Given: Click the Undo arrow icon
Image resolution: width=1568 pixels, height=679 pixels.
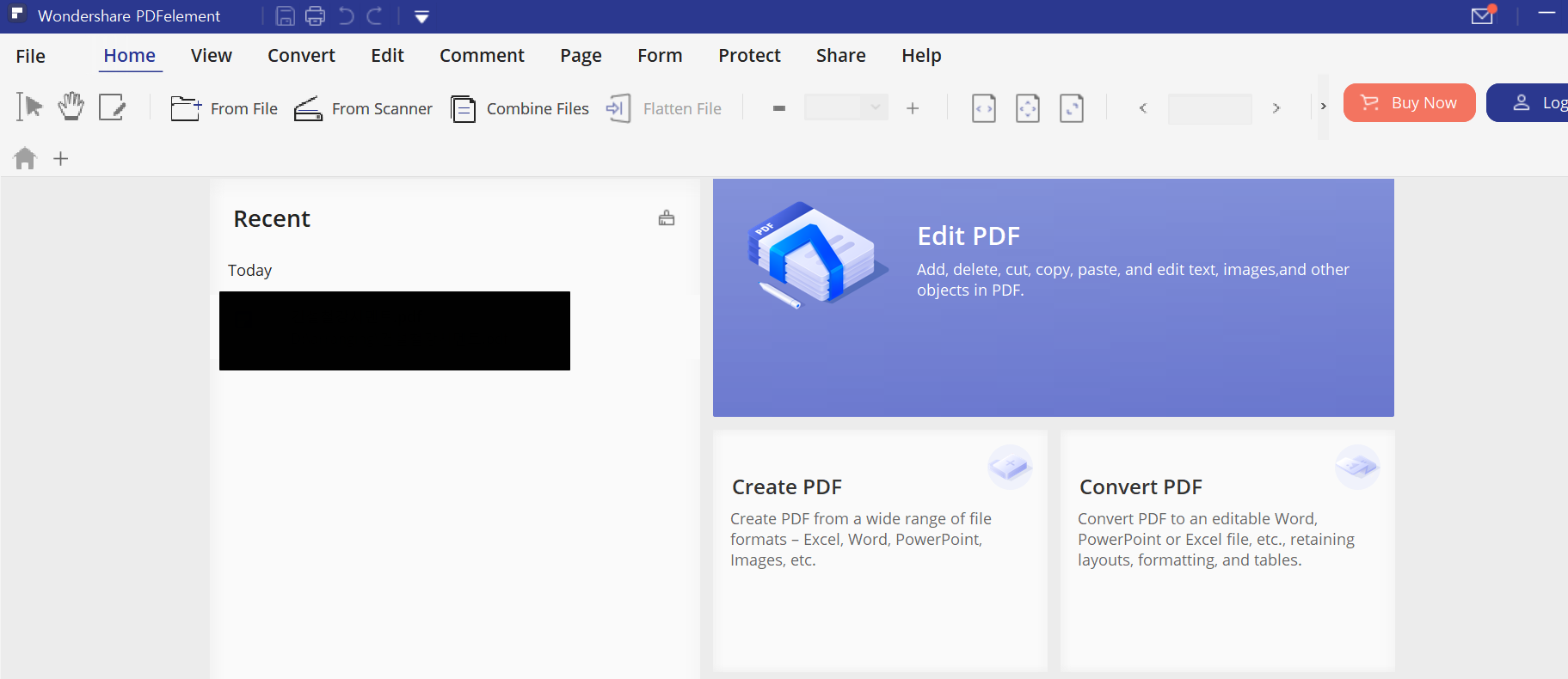Looking at the screenshot, I should (x=346, y=16).
